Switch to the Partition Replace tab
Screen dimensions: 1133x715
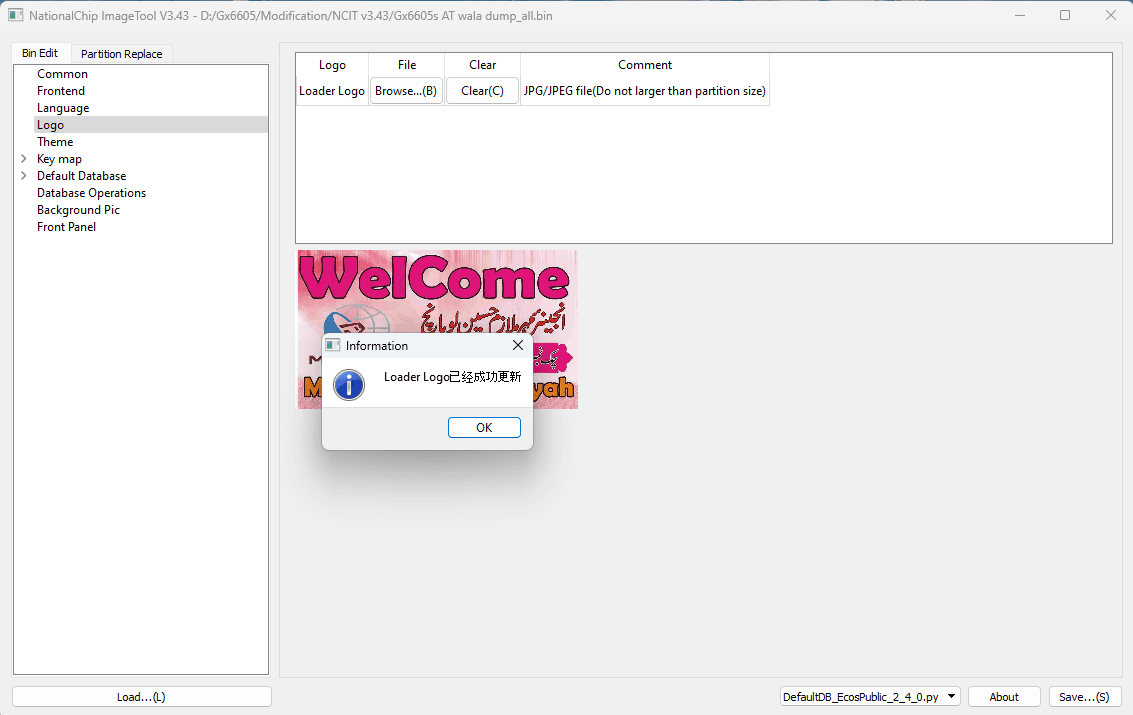(121, 53)
